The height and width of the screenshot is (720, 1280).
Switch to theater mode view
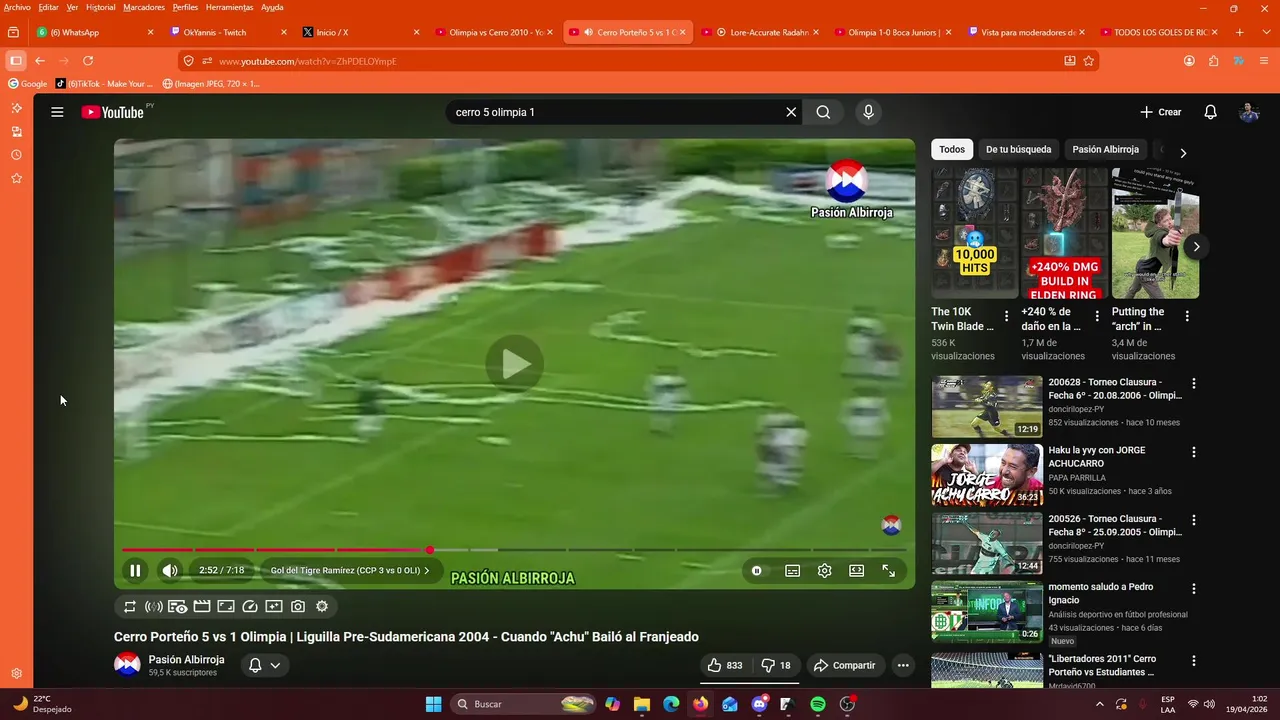pyautogui.click(x=856, y=571)
